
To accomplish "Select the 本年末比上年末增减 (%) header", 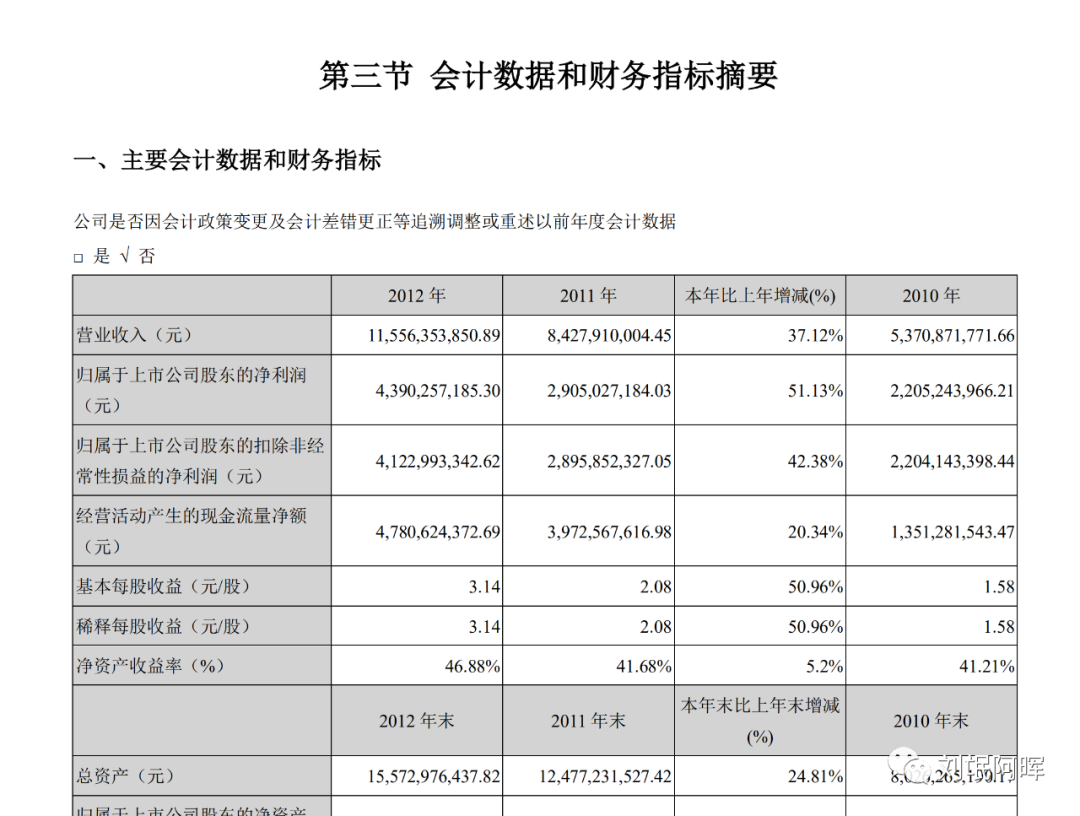I will pos(760,720).
